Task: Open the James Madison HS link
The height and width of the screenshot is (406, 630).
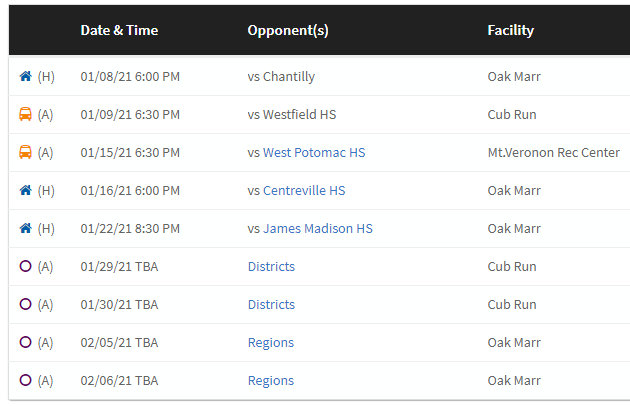Action: (x=317, y=228)
